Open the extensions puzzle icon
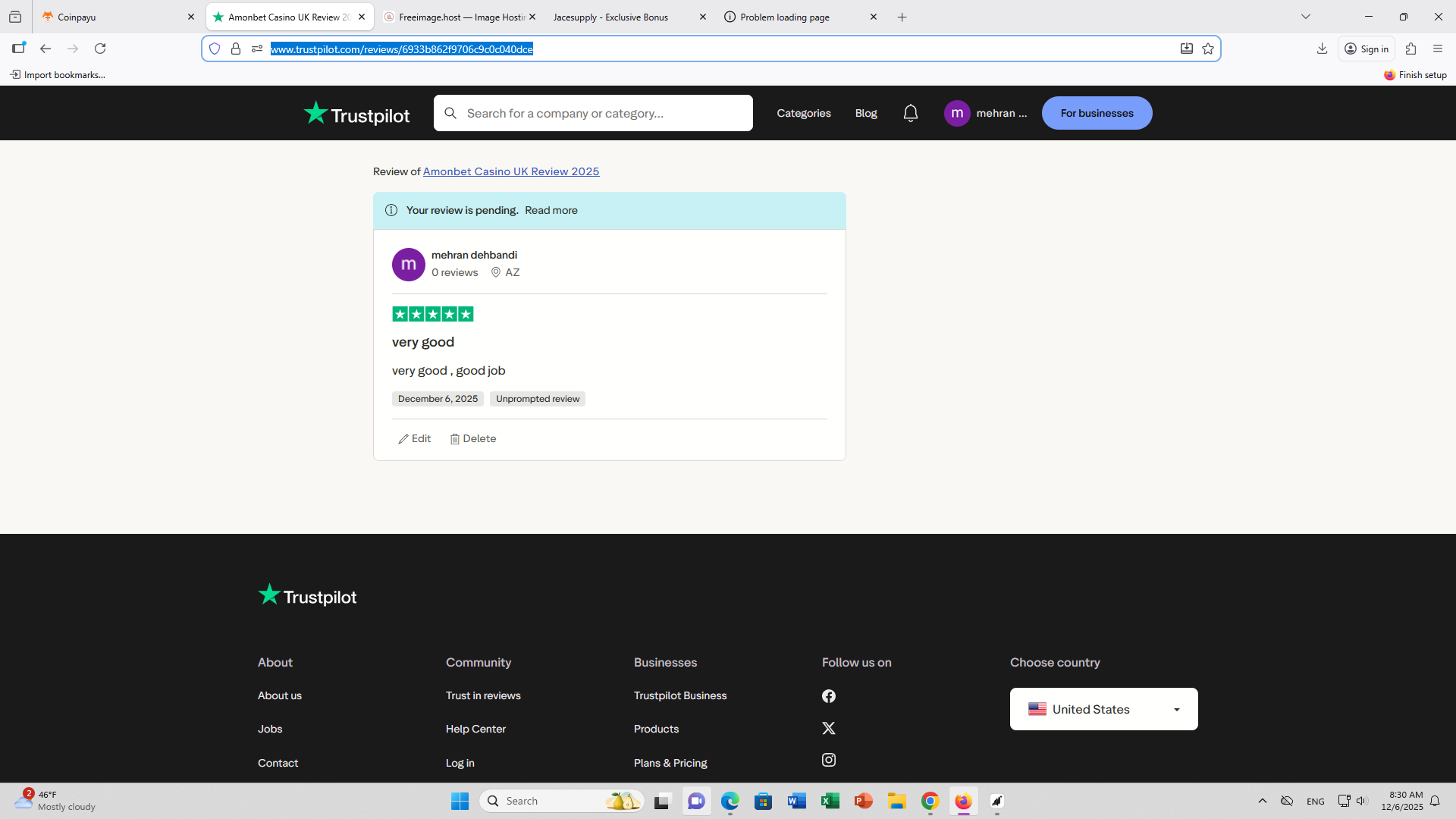The height and width of the screenshot is (819, 1456). pyautogui.click(x=1410, y=49)
